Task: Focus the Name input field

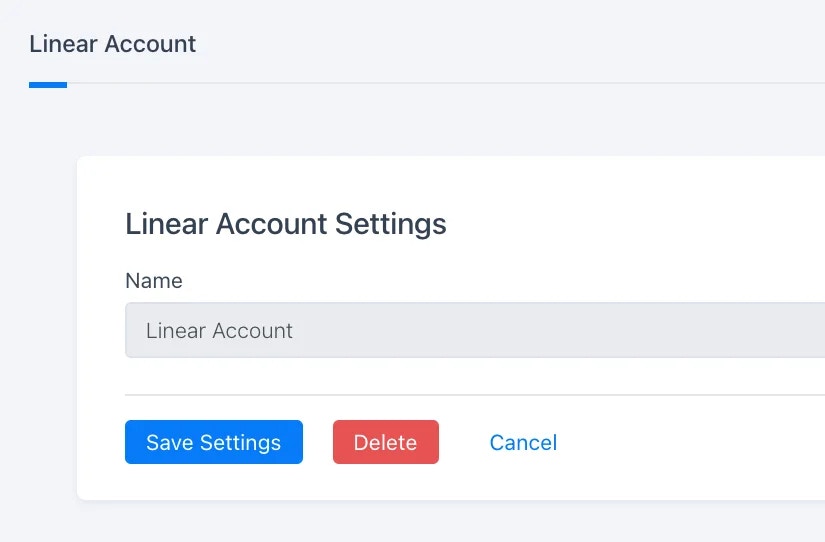Action: 475,330
